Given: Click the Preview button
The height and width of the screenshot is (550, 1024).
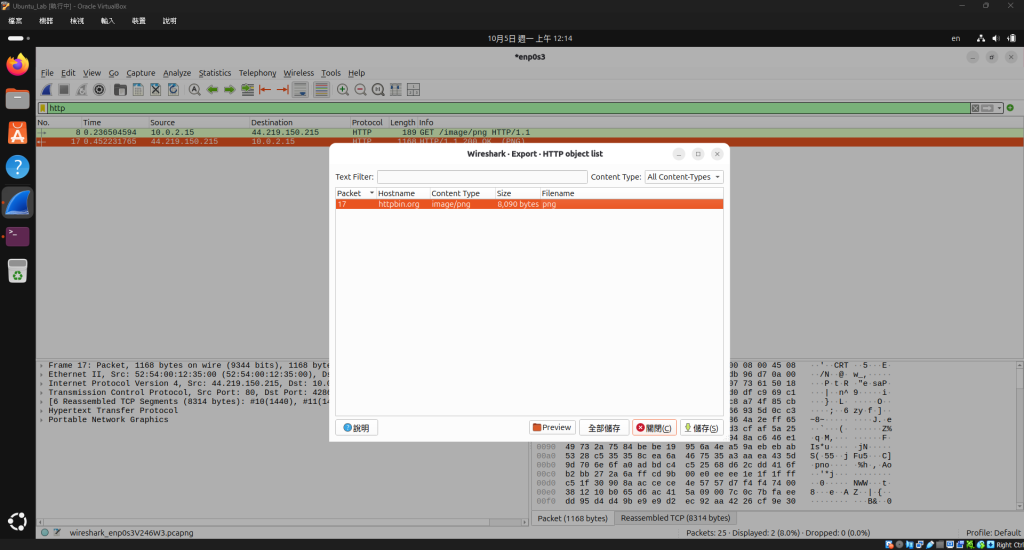Looking at the screenshot, I should 552,428.
